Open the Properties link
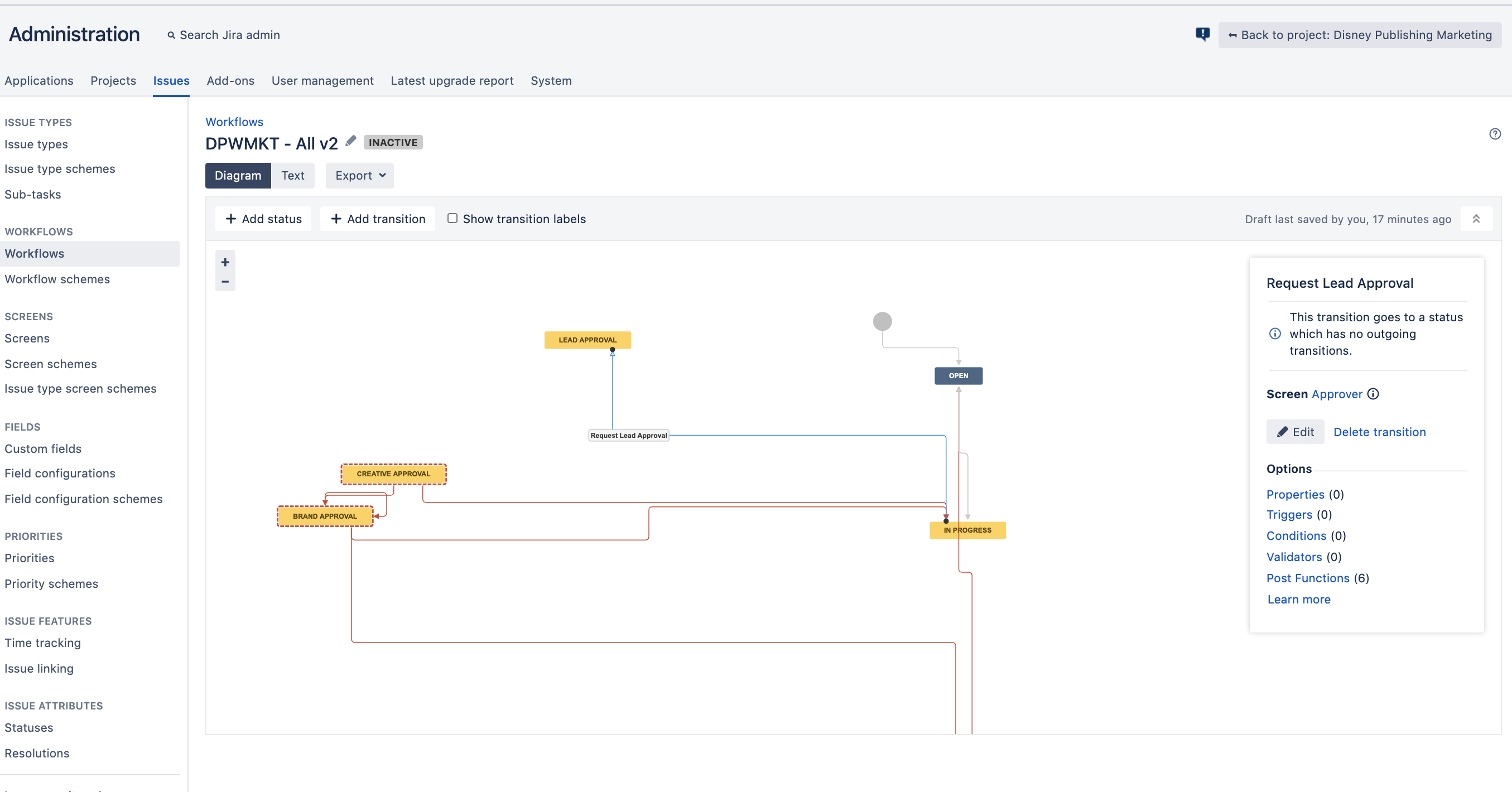 tap(1296, 495)
